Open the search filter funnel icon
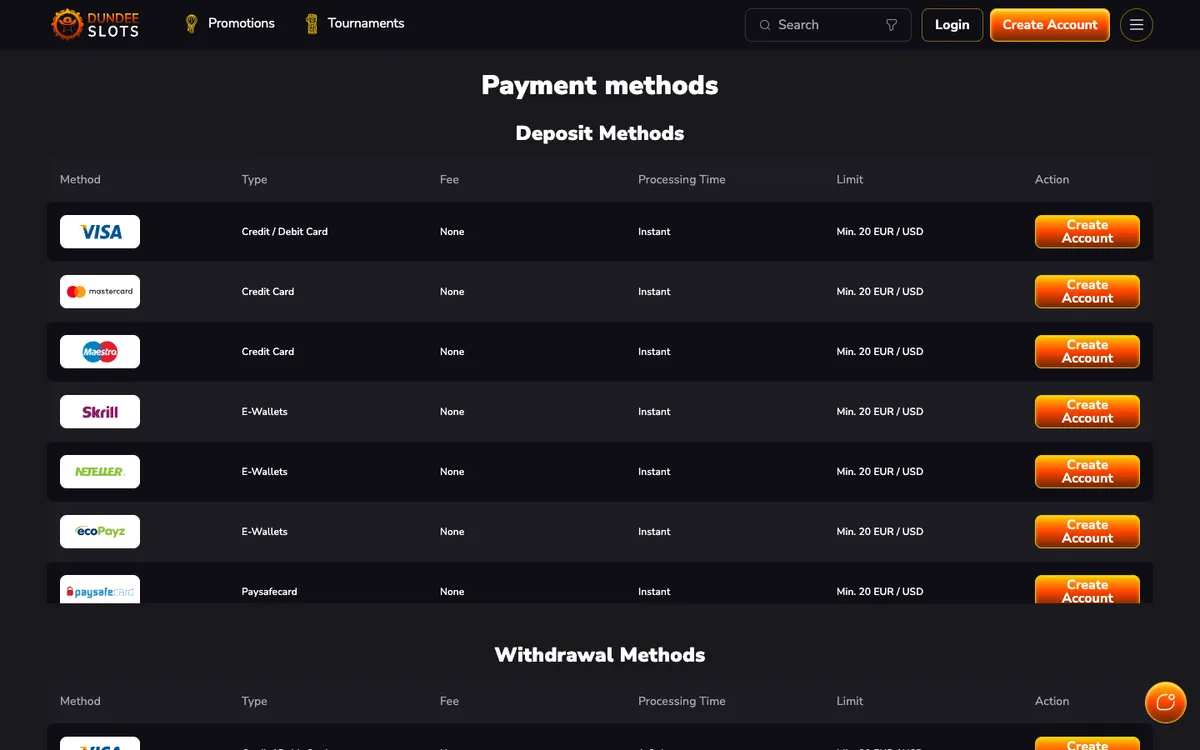The image size is (1200, 750). point(892,25)
